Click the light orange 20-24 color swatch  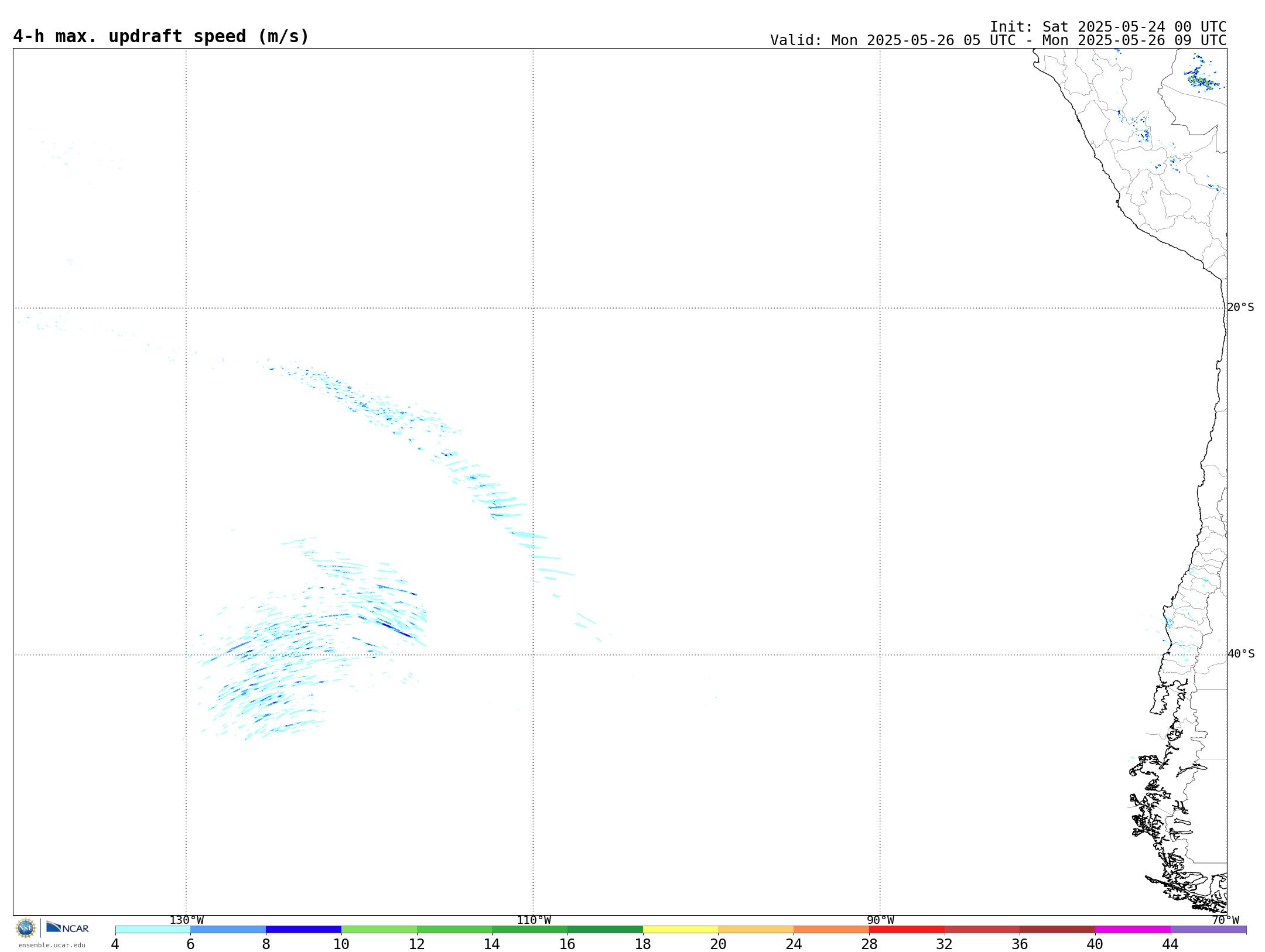(756, 930)
